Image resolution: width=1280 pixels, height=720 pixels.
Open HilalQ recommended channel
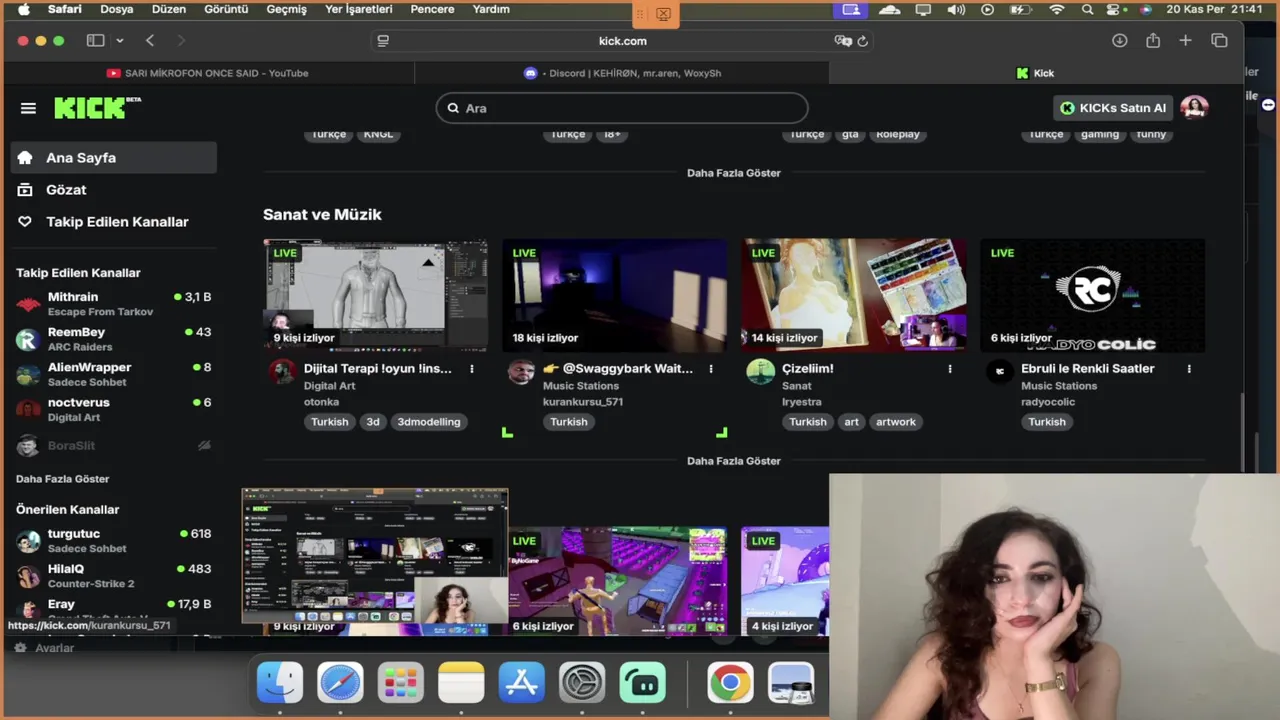(x=114, y=576)
